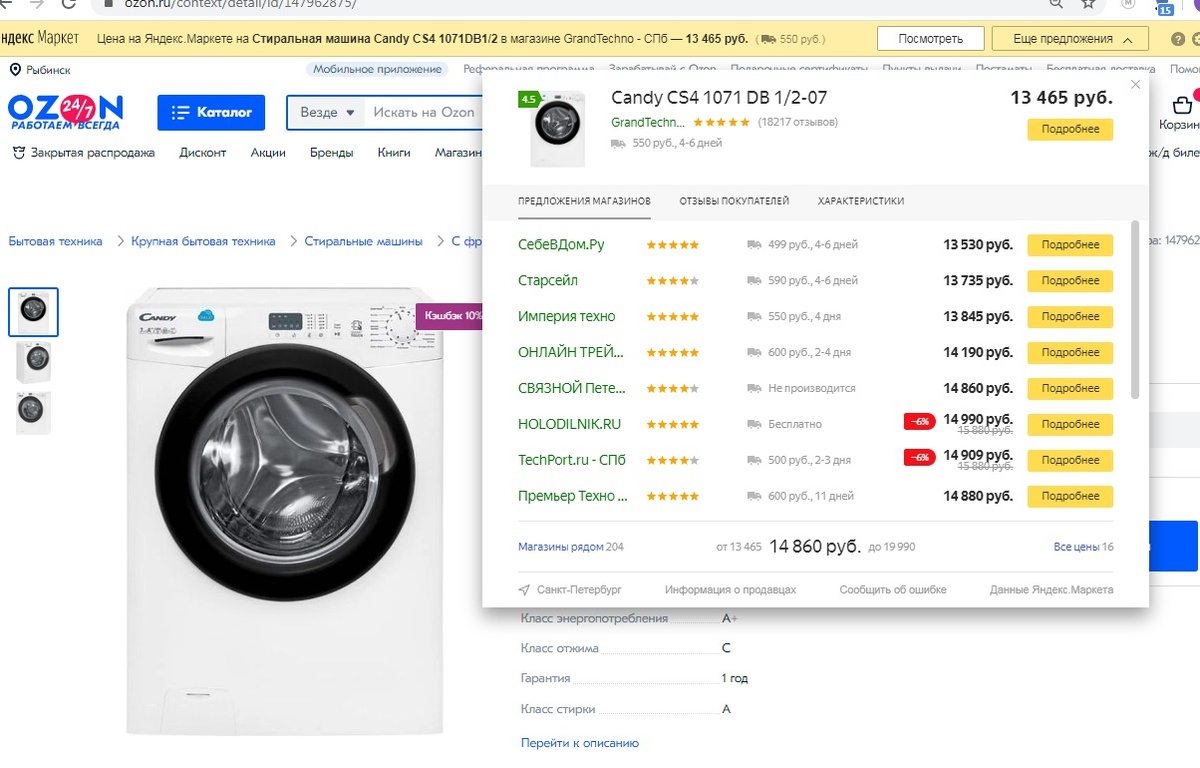Click Подробнее for Империя техно
1200x768 pixels.
click(x=1070, y=317)
